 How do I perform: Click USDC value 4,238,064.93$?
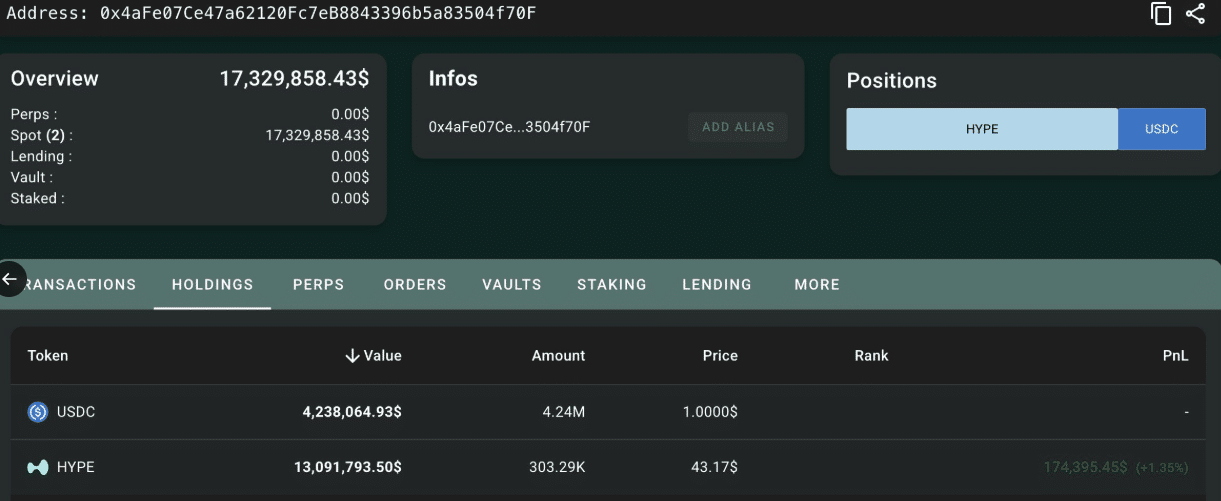(352, 412)
